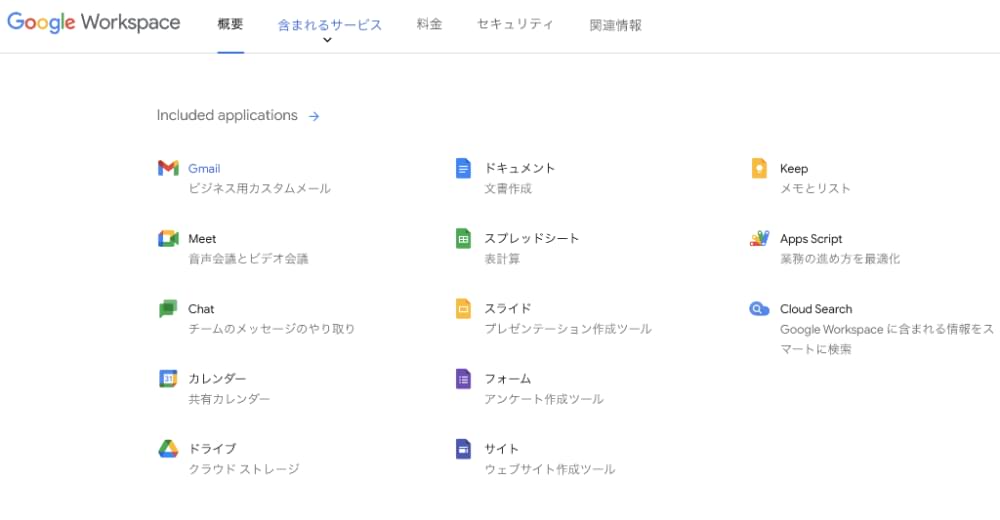This screenshot has width=1000, height=520.
Task: Click the green Chat bubble icon
Action: click(x=167, y=309)
